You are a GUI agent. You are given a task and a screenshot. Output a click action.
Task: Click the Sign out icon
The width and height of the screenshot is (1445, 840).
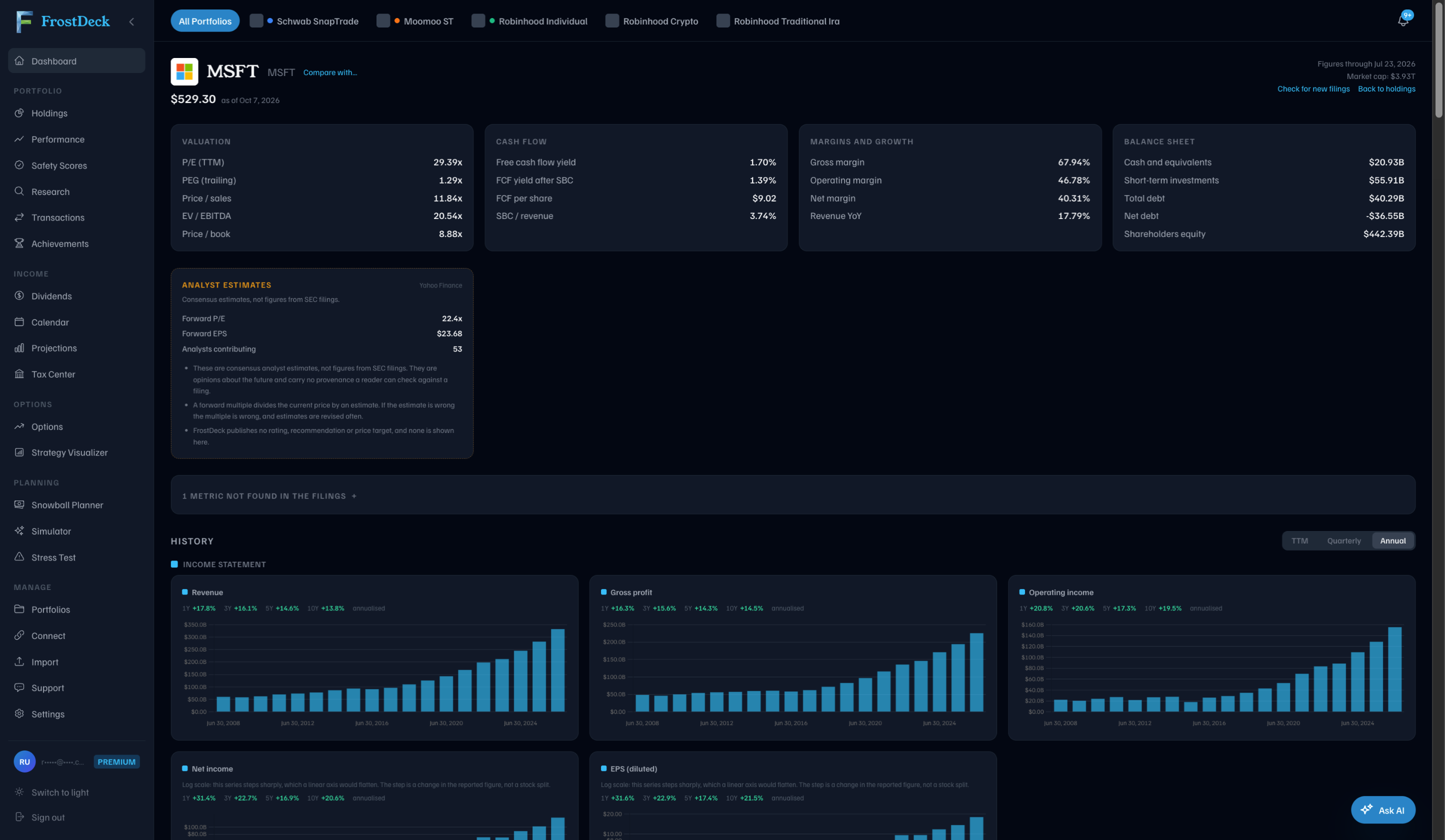(19, 816)
